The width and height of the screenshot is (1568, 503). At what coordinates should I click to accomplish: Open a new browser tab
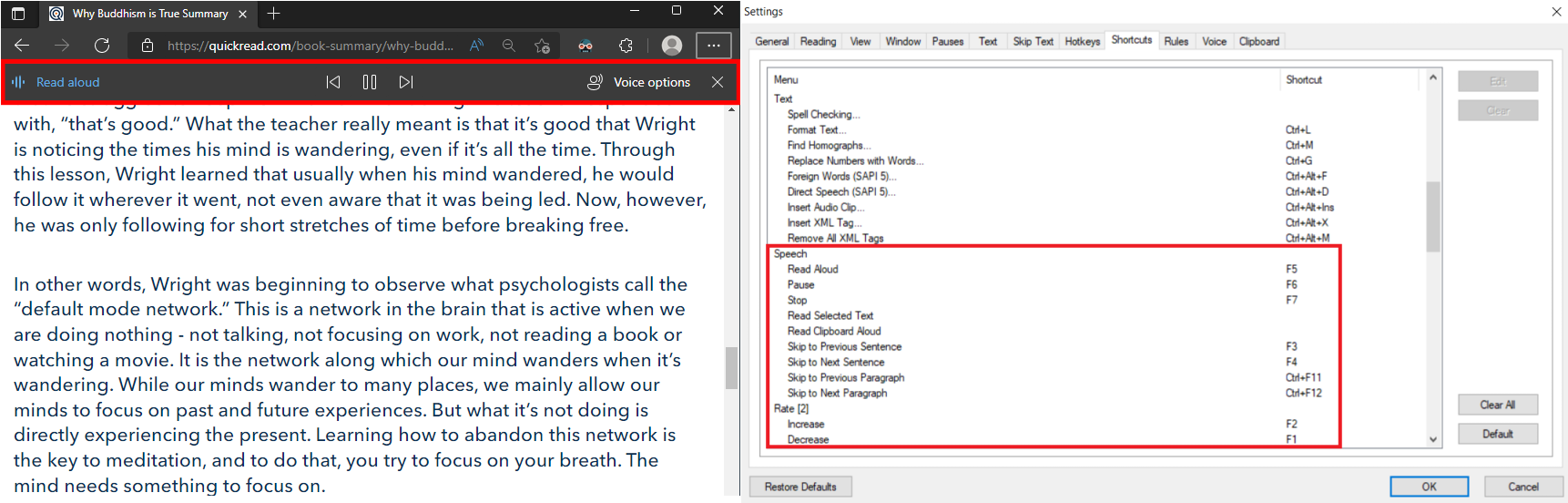coord(274,14)
